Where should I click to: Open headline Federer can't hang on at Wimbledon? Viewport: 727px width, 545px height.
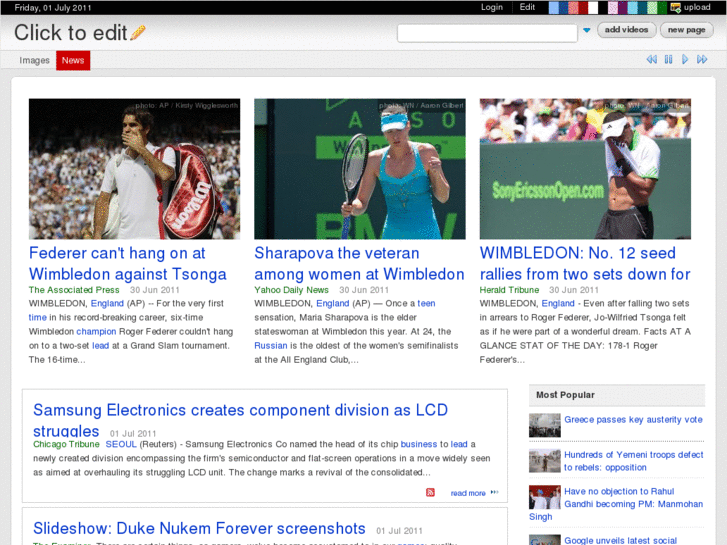pos(128,263)
